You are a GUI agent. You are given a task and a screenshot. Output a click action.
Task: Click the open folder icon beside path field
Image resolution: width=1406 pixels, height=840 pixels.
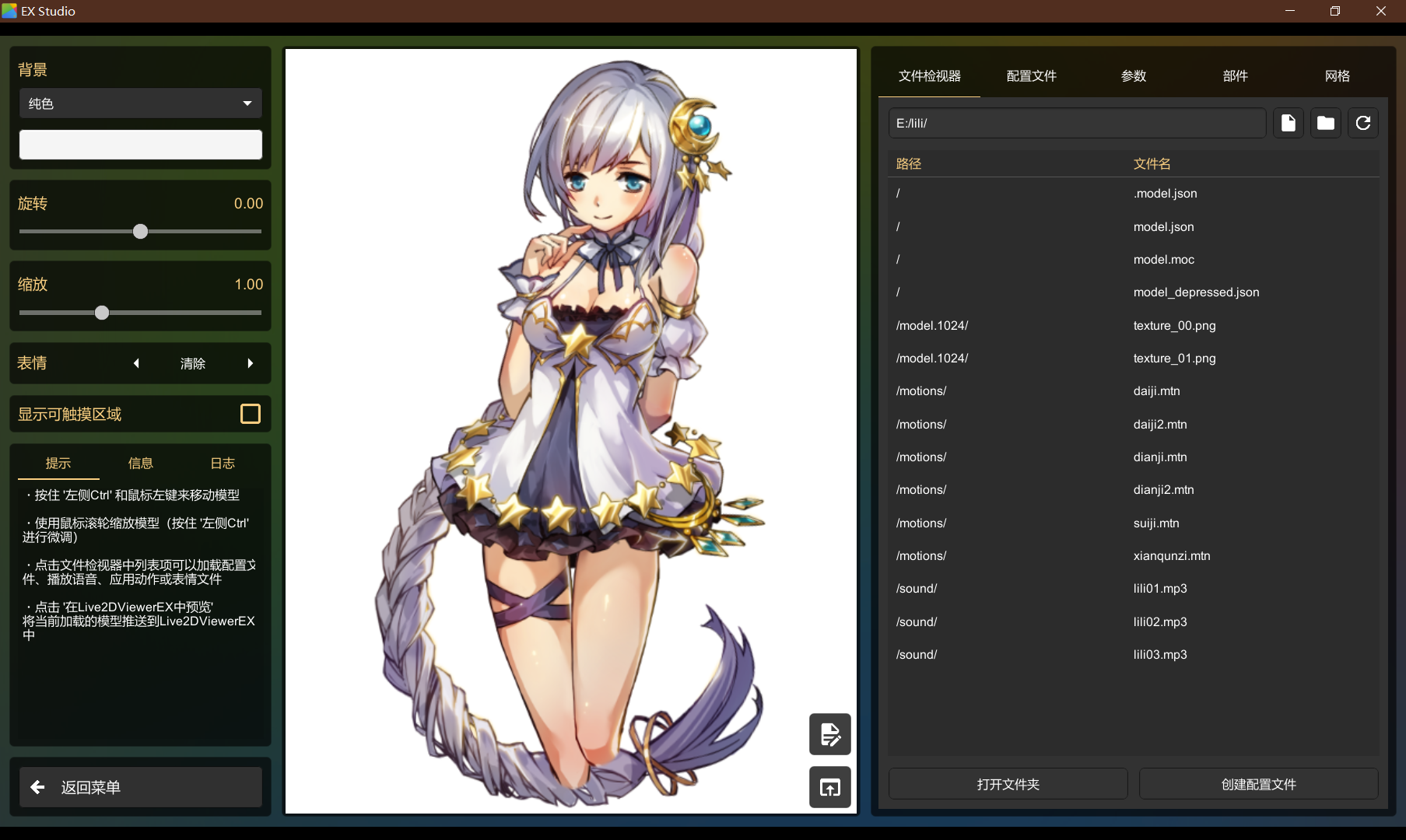click(1326, 123)
